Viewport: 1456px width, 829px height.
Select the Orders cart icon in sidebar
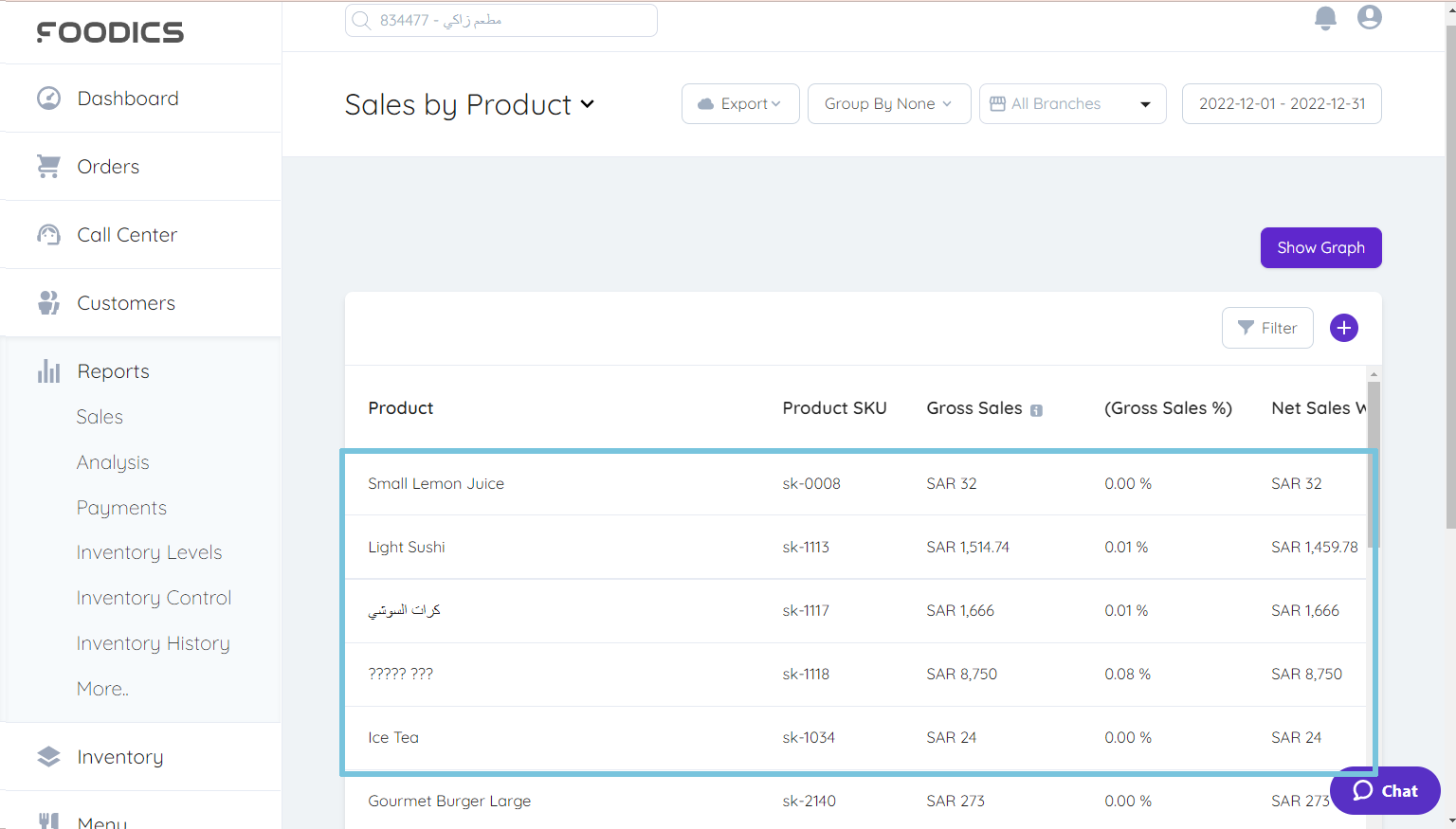coord(47,166)
